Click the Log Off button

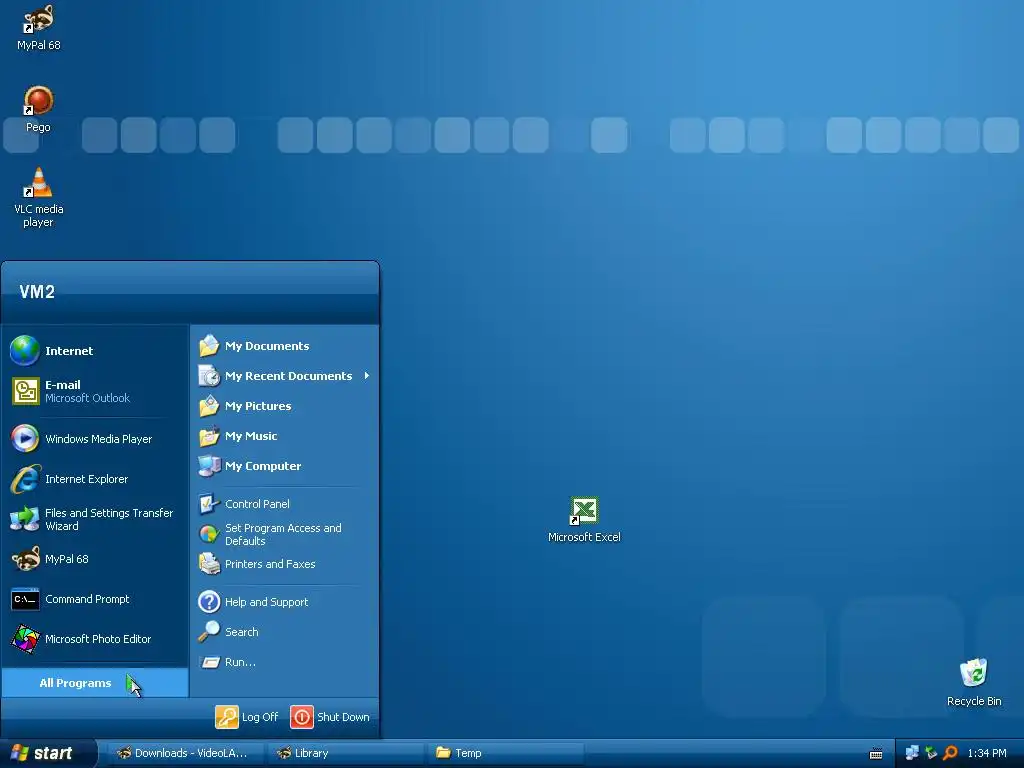click(x=247, y=716)
